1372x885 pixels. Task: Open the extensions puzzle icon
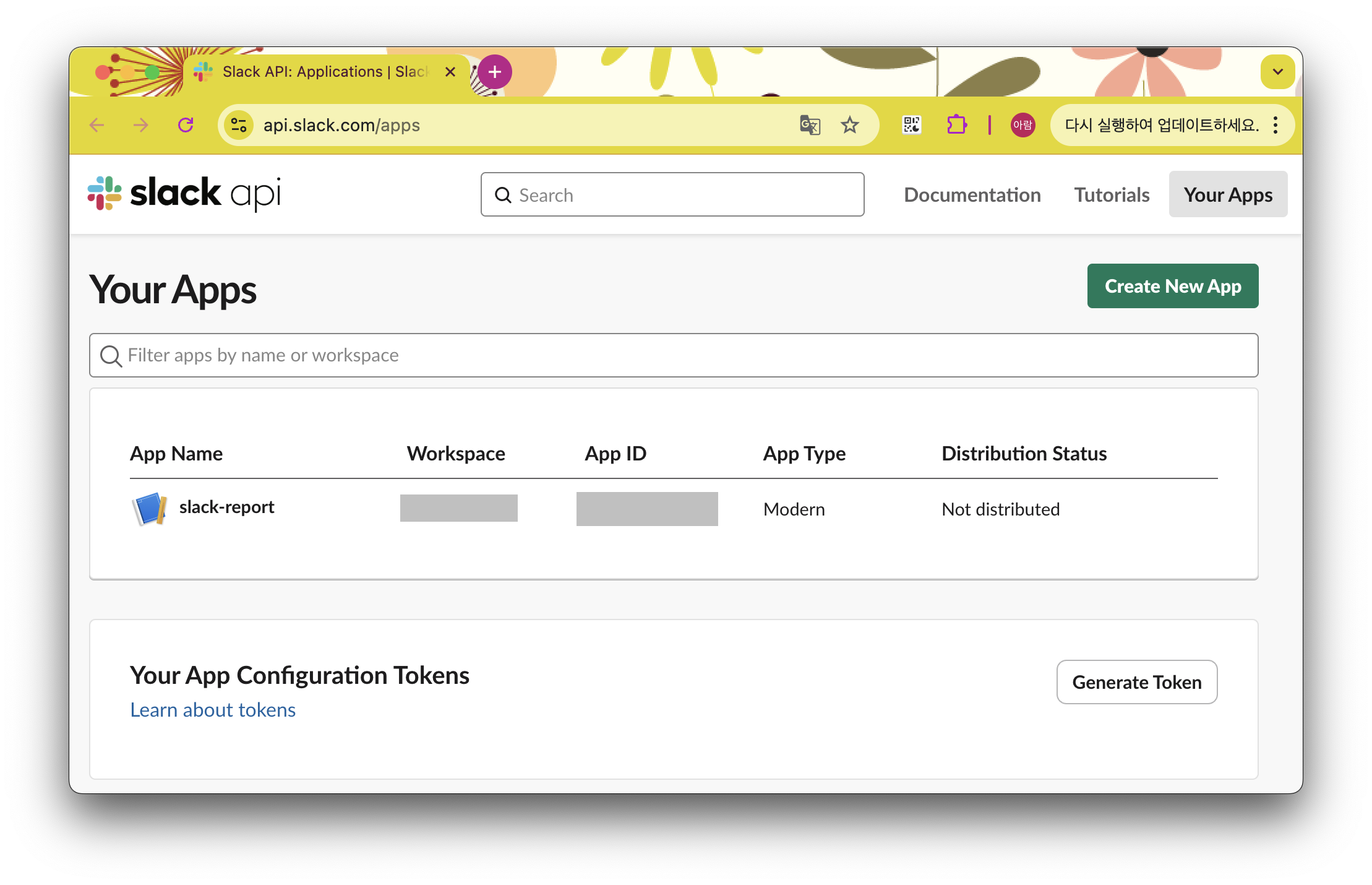(956, 125)
